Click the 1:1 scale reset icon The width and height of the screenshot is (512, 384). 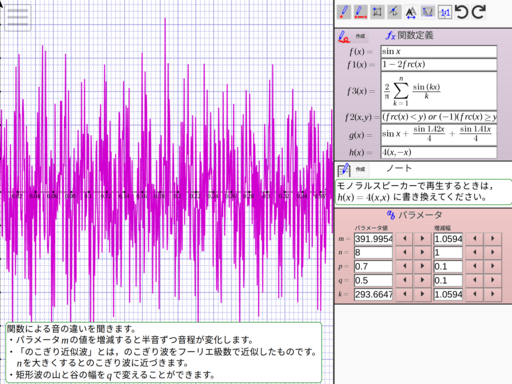tap(445, 12)
